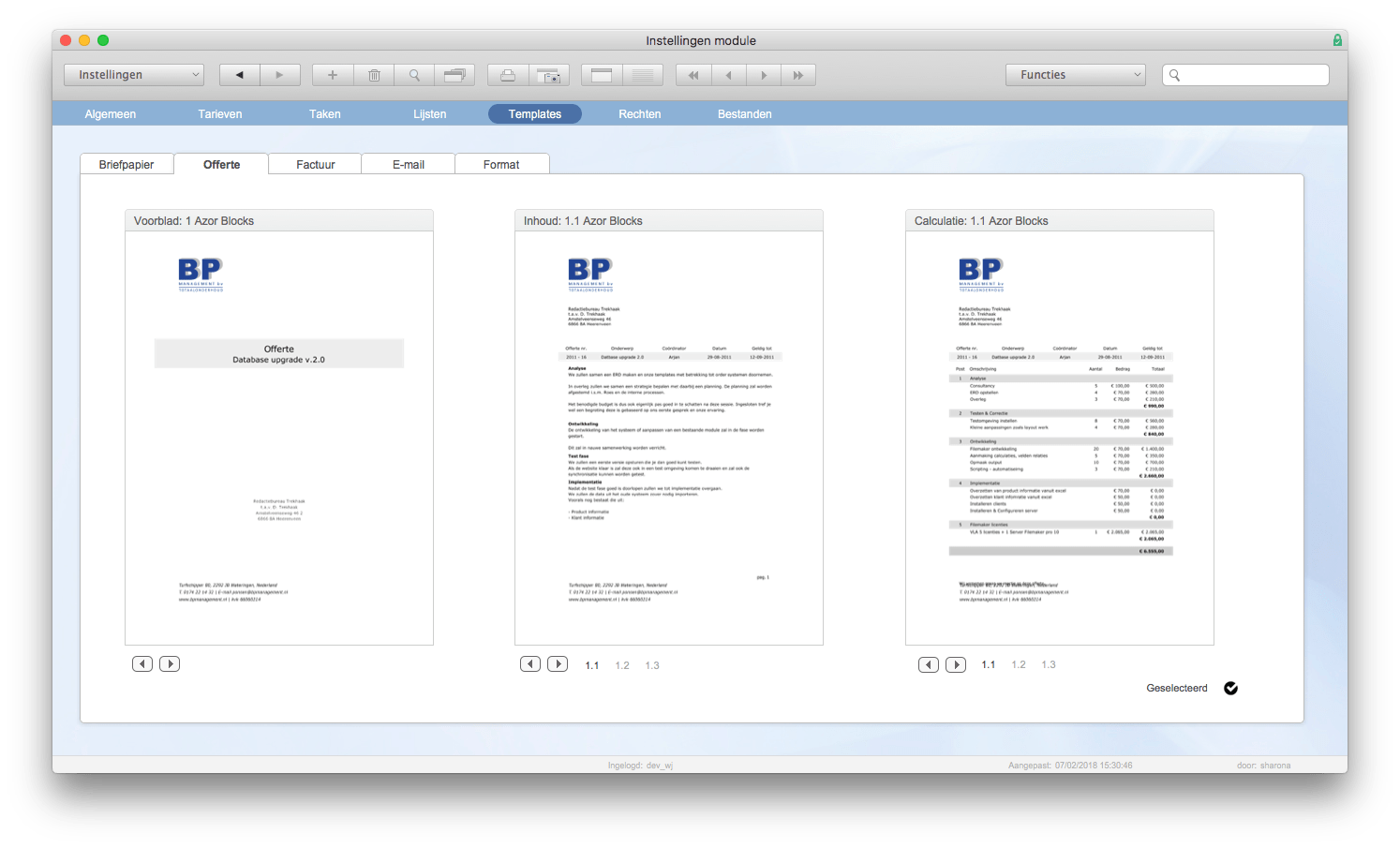Show previous Inhoud template page

point(530,663)
